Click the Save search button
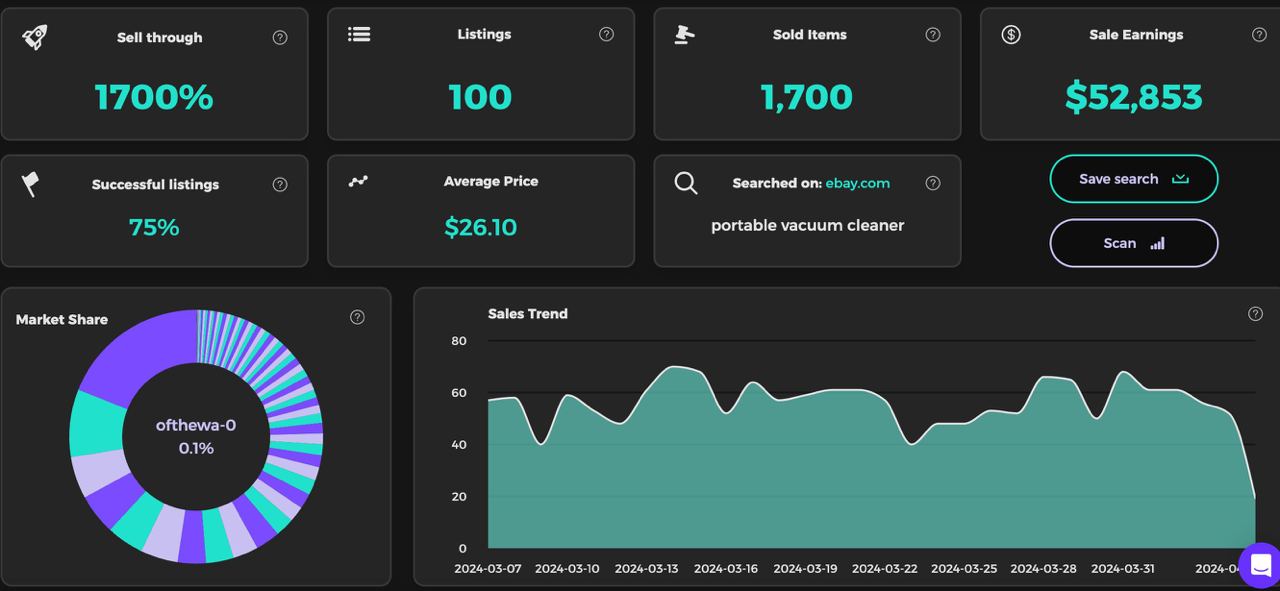This screenshot has width=1280, height=591. point(1134,179)
